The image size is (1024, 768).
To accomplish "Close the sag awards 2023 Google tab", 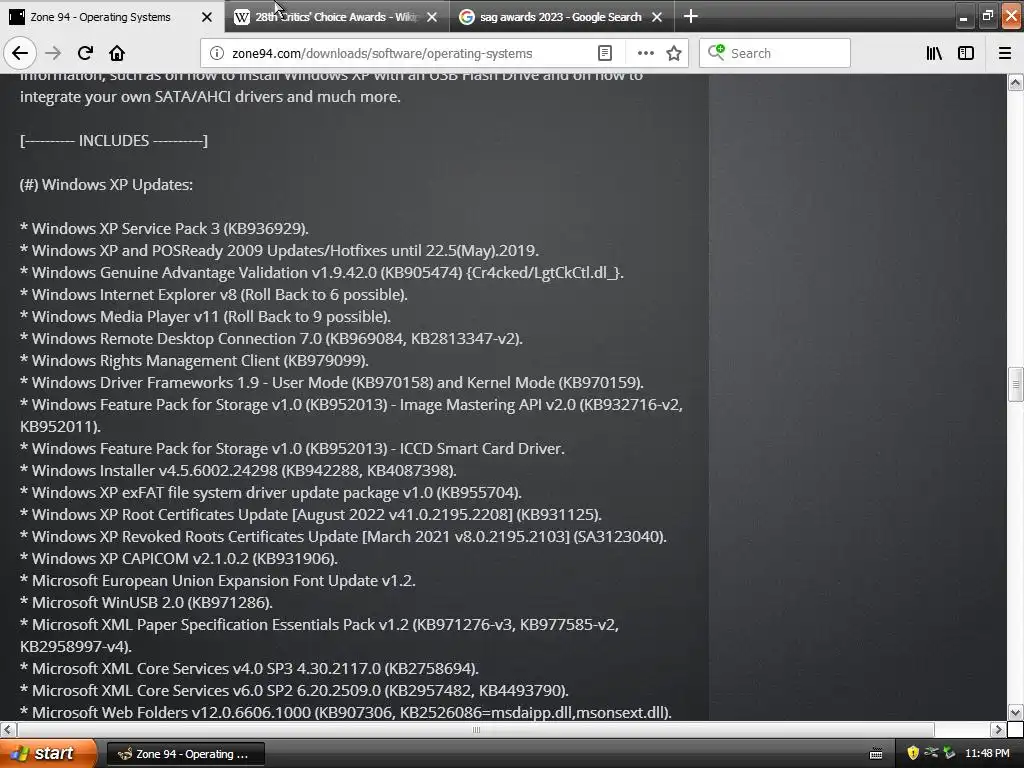I will pyautogui.click(x=657, y=17).
